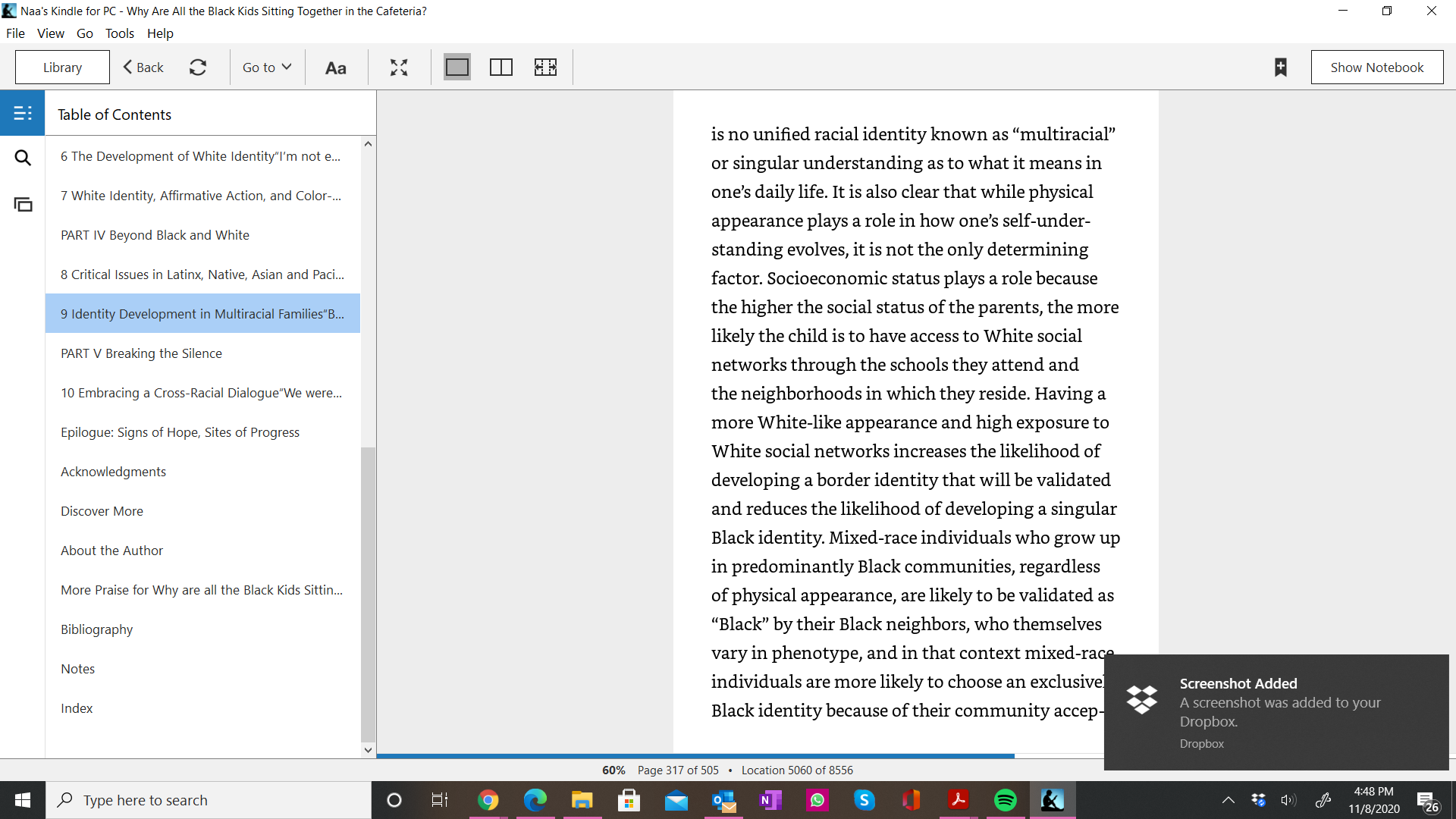
Task: Open the search panel in sidebar
Action: (23, 158)
